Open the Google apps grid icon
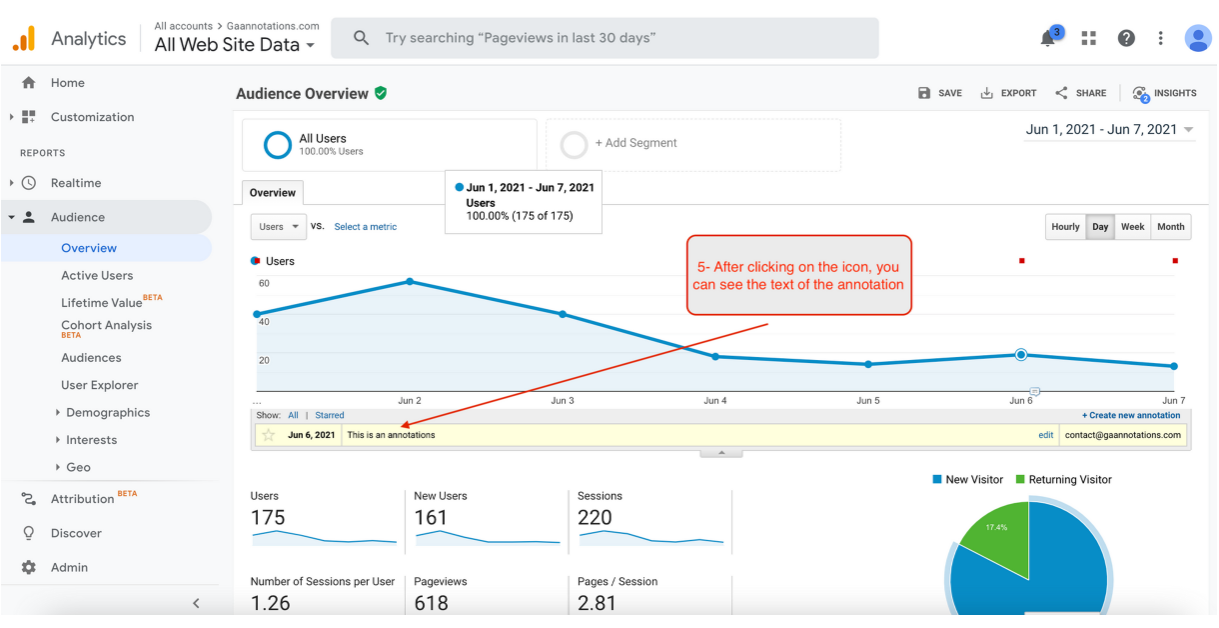 [x=1089, y=38]
